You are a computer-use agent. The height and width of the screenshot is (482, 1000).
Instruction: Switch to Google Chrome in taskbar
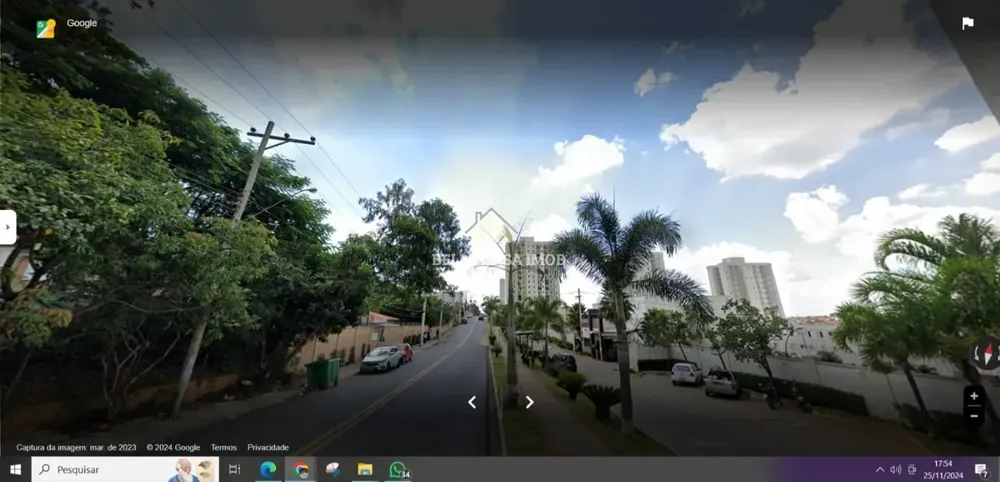[300, 470]
